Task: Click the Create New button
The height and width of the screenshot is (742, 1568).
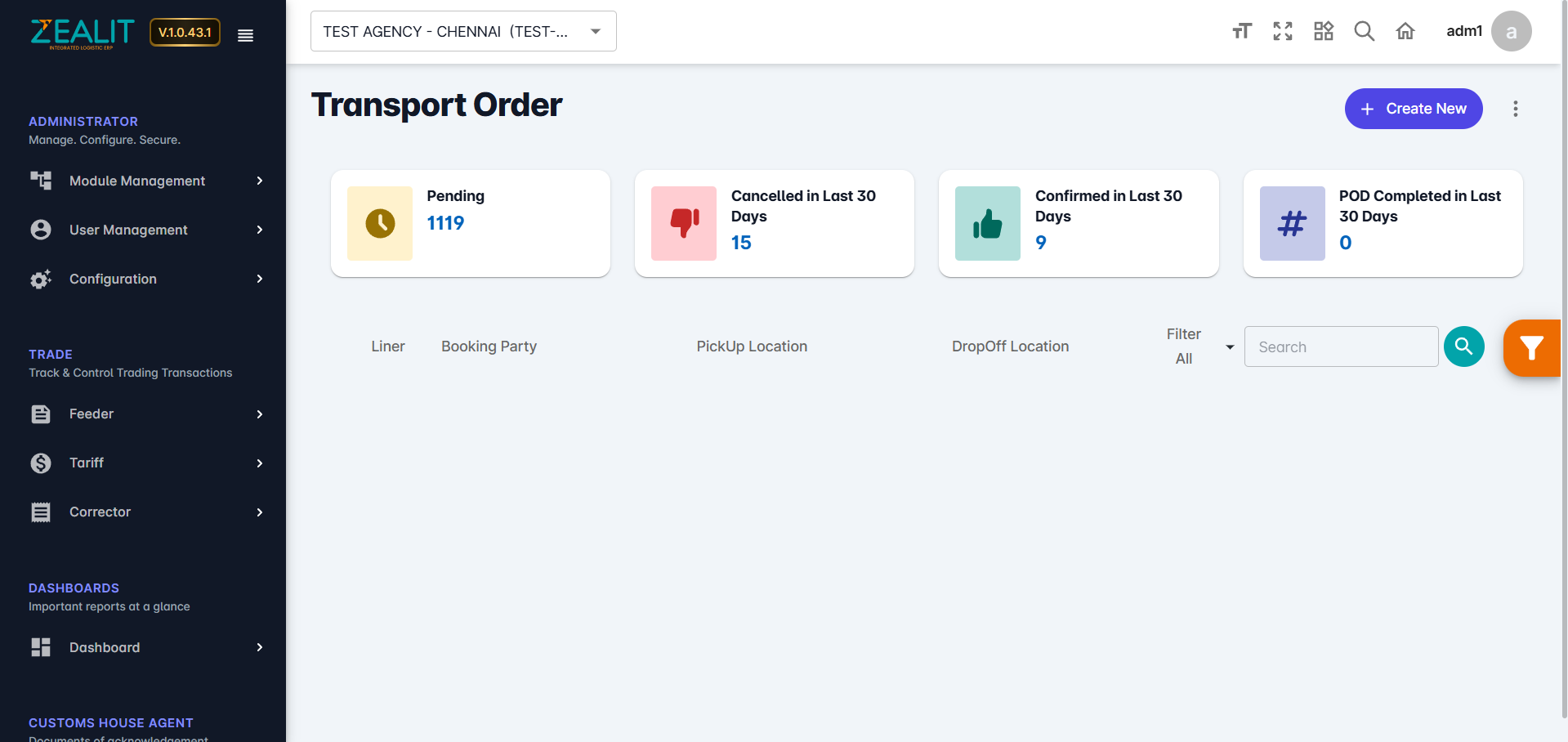Action: (1414, 109)
